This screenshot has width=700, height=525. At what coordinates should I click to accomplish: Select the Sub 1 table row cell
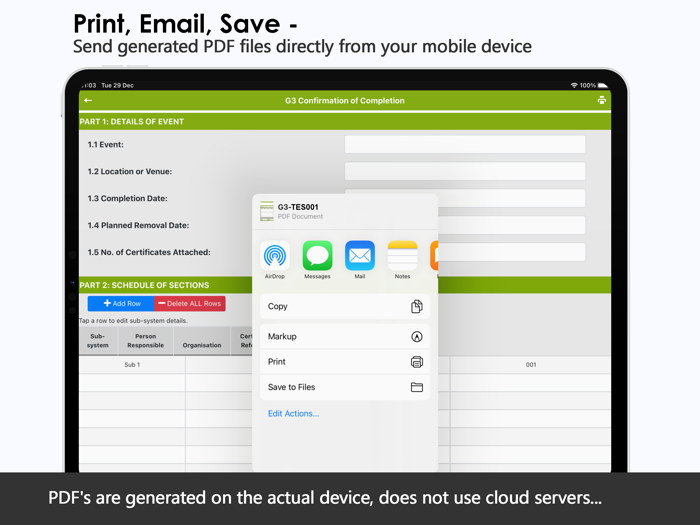point(132,365)
